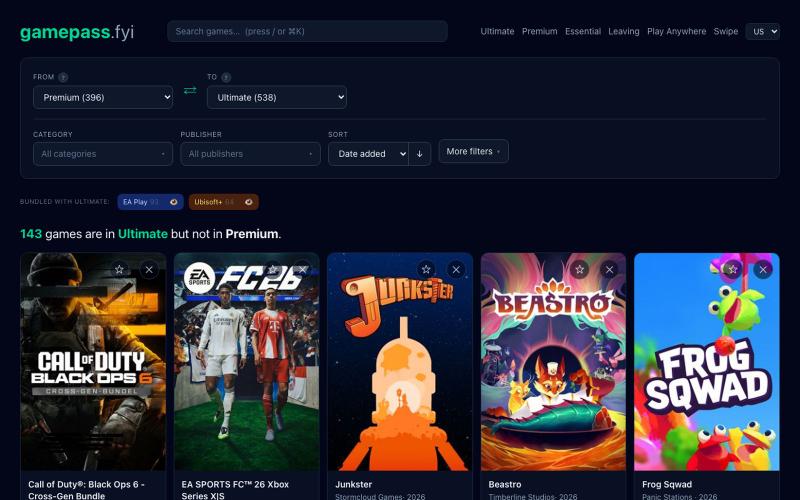Open the TO Ultimate (538) dropdown
This screenshot has height=500, width=800.
pyautogui.click(x=277, y=97)
